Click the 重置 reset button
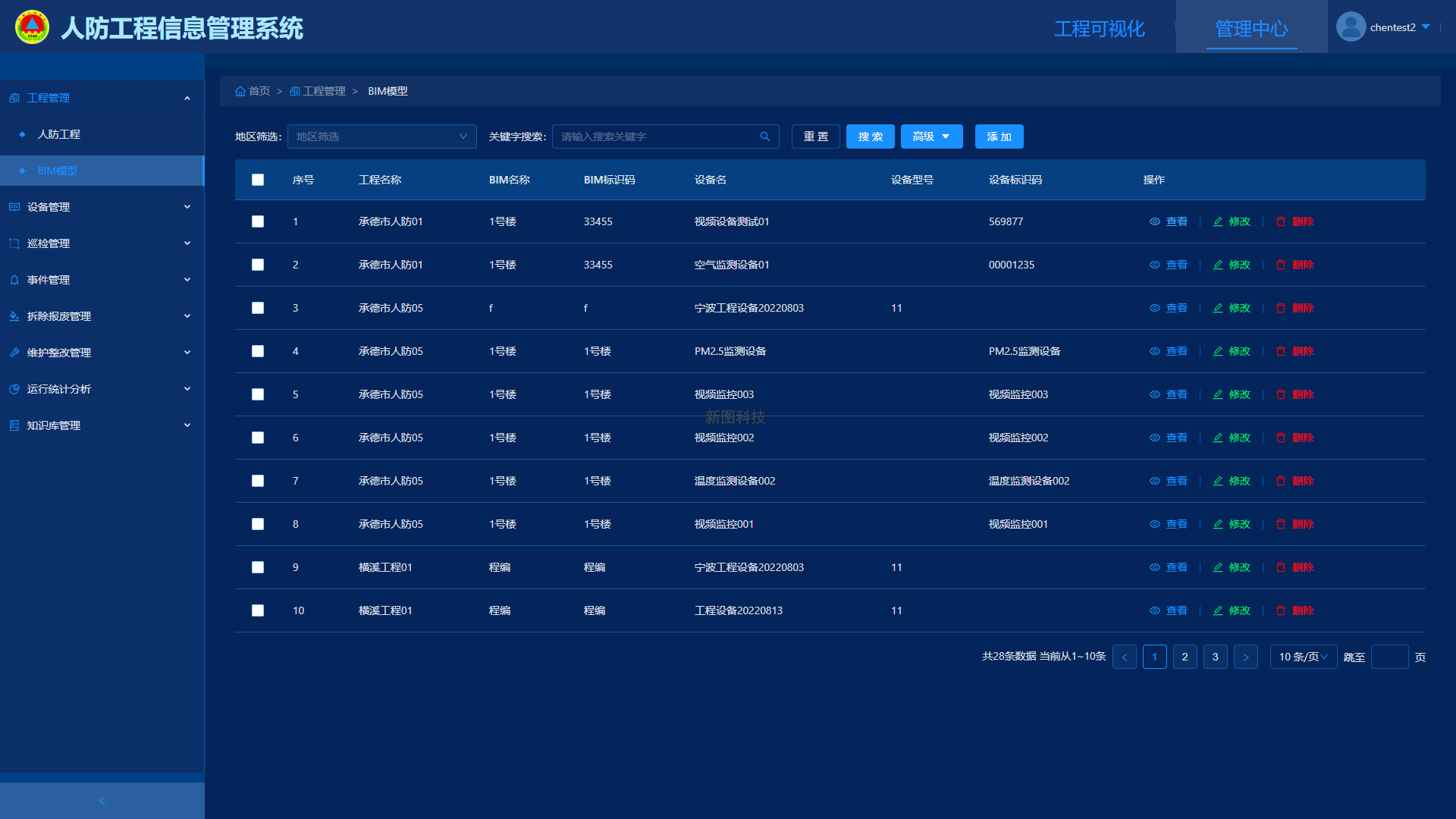Image resolution: width=1456 pixels, height=819 pixels. 815,136
